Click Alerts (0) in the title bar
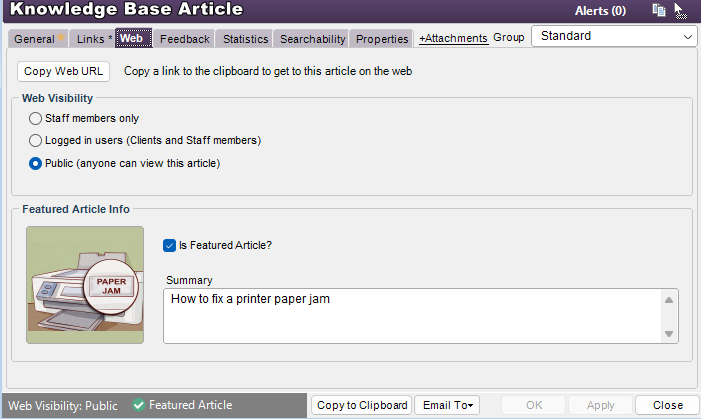 tap(600, 11)
